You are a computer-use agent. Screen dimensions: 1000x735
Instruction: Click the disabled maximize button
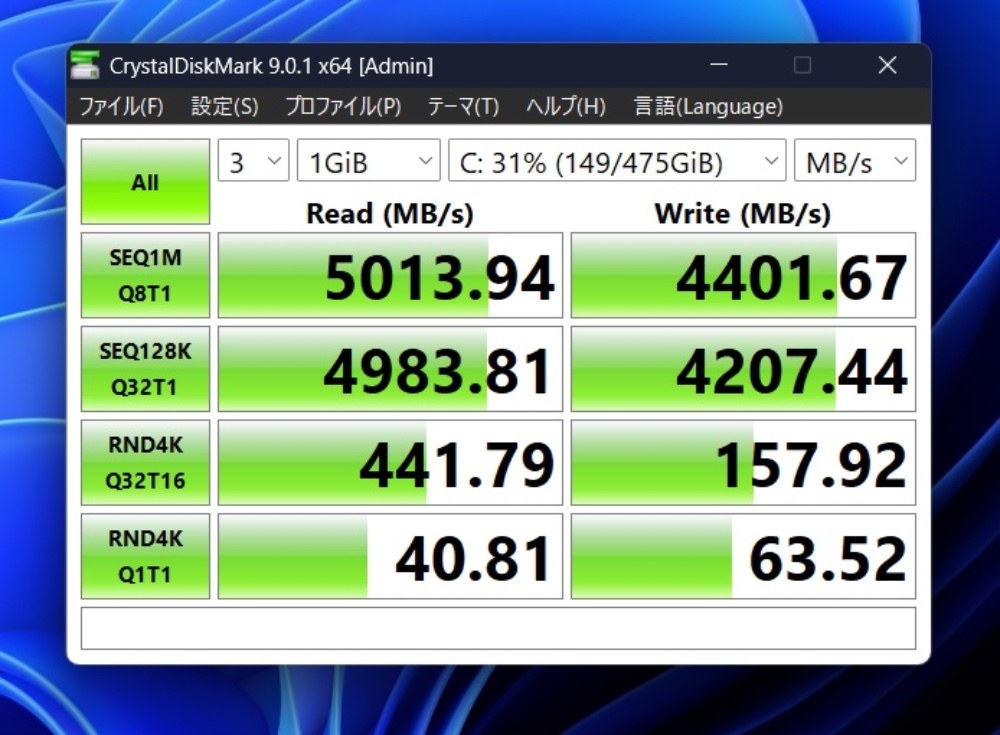pos(802,64)
